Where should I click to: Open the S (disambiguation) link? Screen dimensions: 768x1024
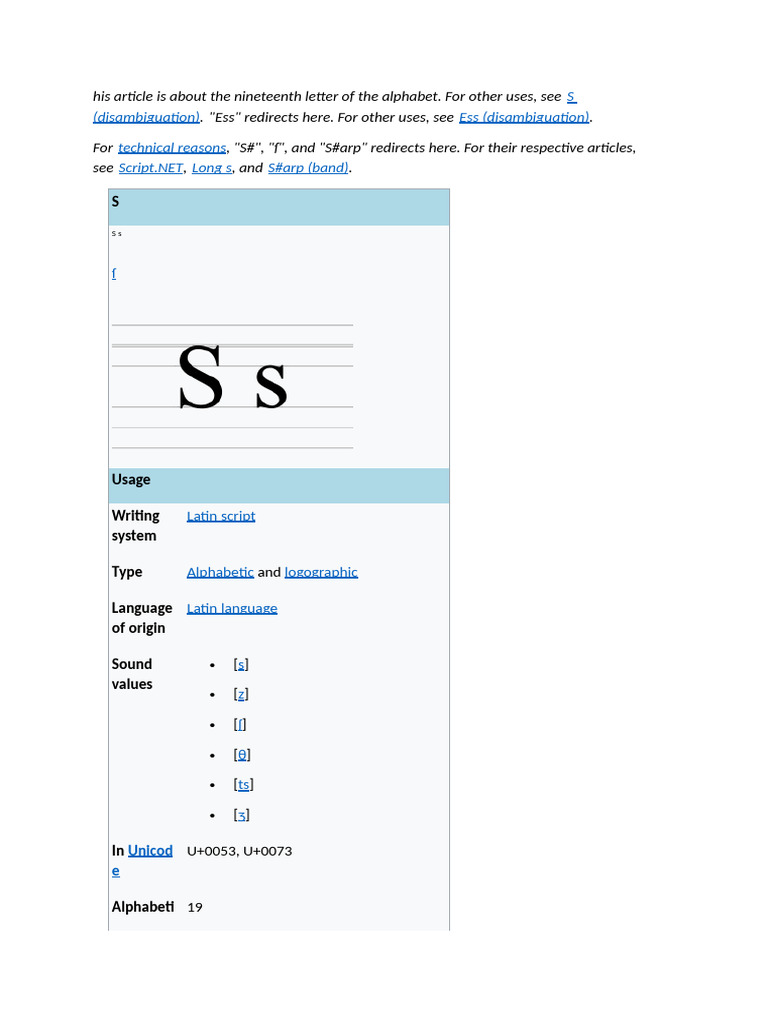pos(146,117)
